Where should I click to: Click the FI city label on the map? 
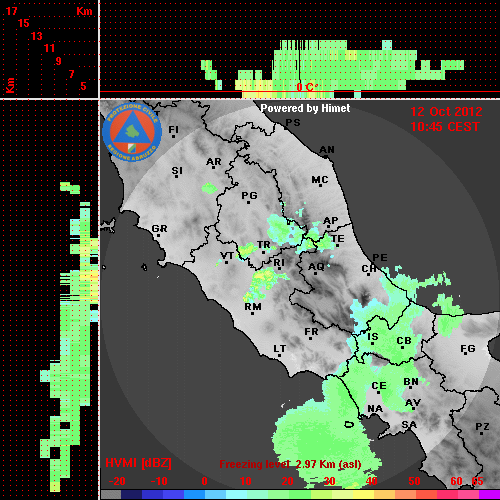pos(173,129)
